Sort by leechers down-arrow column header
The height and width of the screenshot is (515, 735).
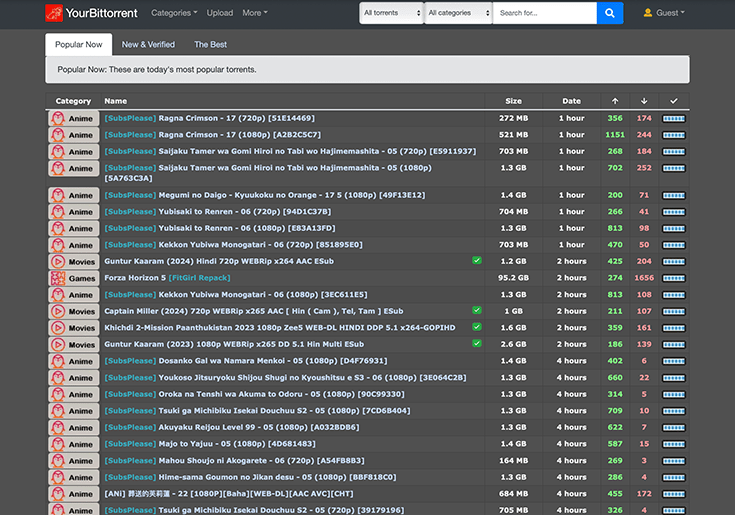point(644,101)
